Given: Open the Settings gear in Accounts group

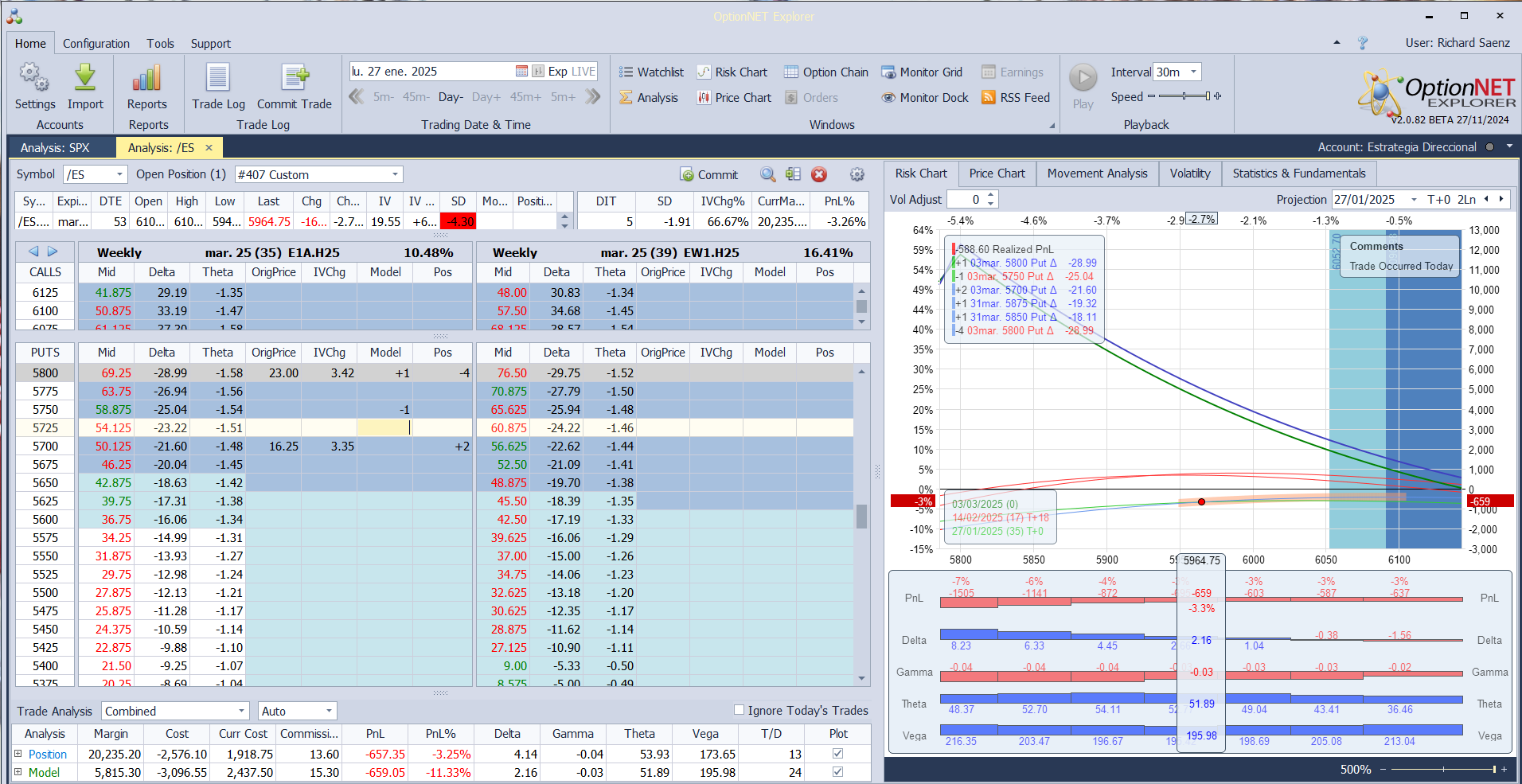Looking at the screenshot, I should [x=34, y=87].
